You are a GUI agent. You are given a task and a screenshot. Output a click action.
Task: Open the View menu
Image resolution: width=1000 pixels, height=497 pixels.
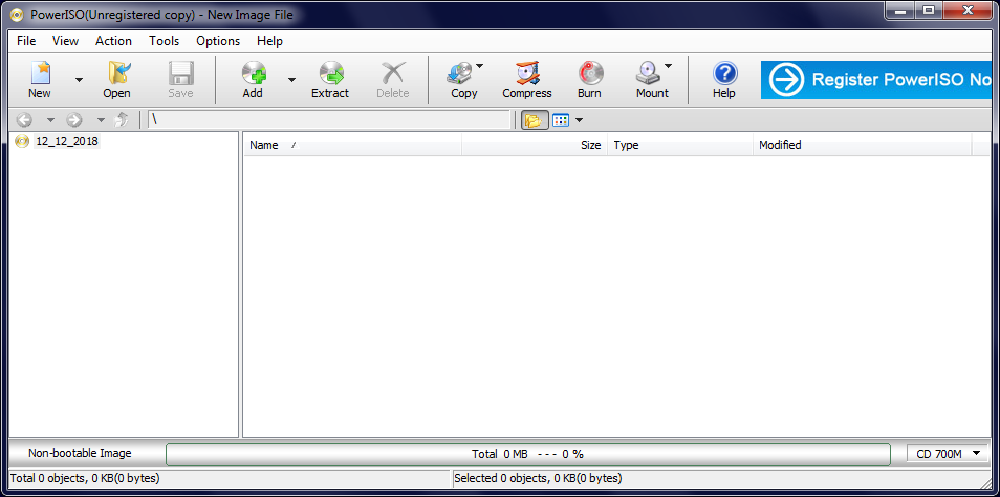point(65,41)
